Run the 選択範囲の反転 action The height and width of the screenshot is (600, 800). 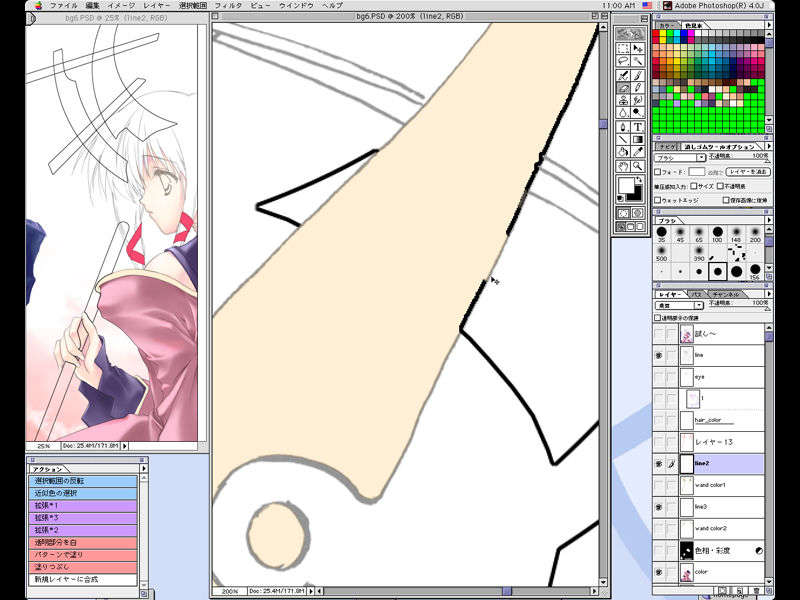tap(83, 481)
